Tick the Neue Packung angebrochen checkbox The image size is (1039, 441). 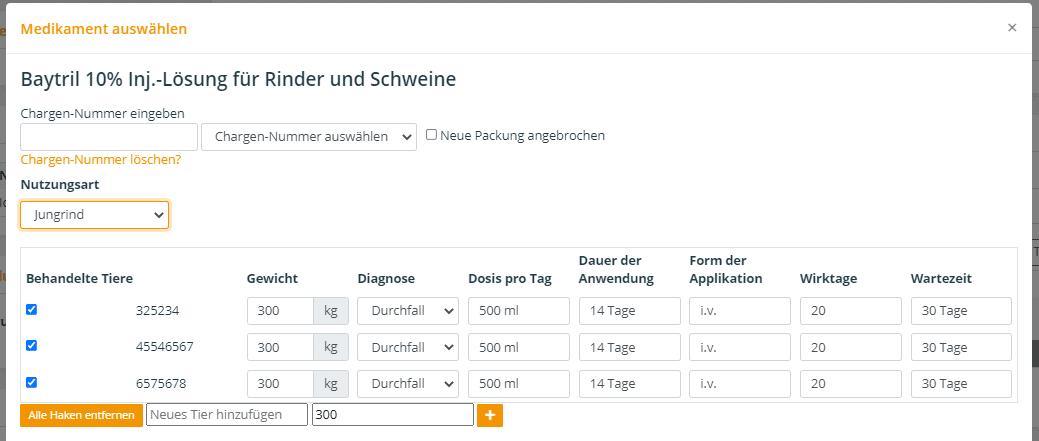click(431, 135)
